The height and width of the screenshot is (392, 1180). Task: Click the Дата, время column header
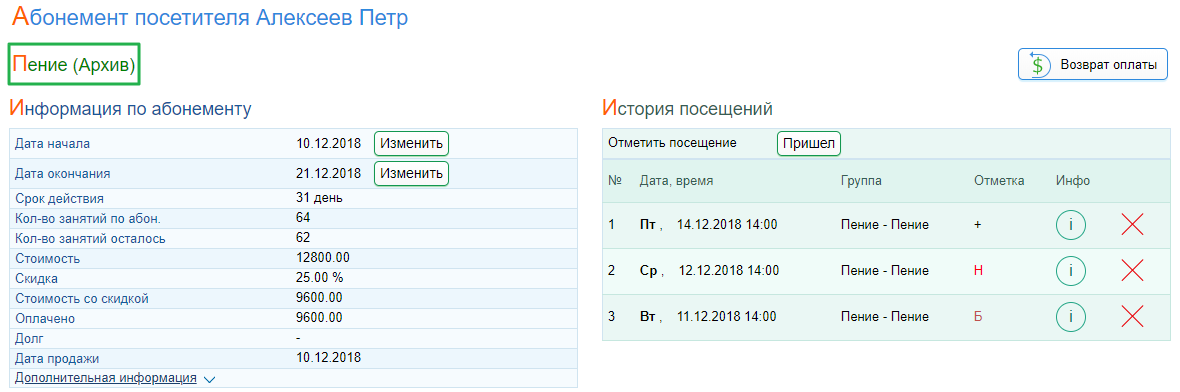677,181
